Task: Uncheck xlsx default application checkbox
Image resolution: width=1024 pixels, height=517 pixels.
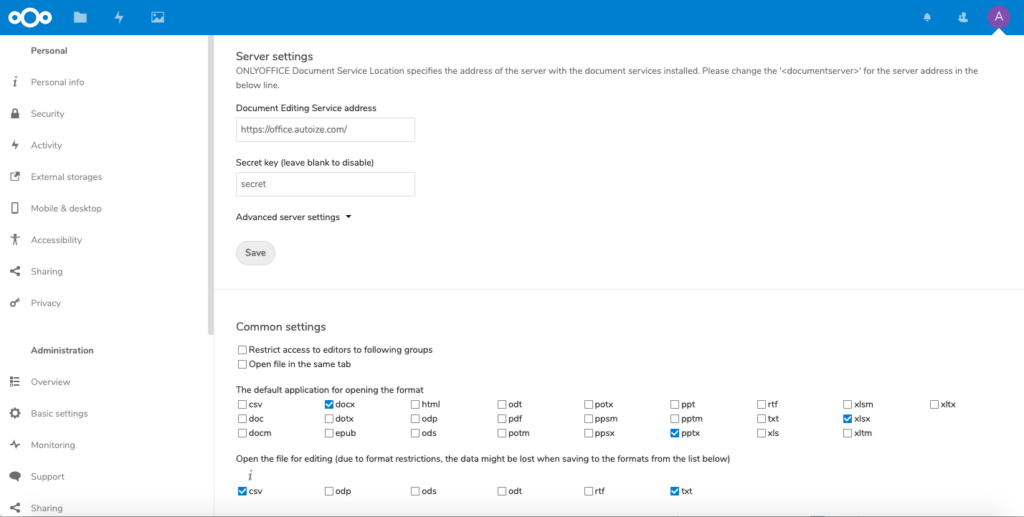Action: coord(848,419)
